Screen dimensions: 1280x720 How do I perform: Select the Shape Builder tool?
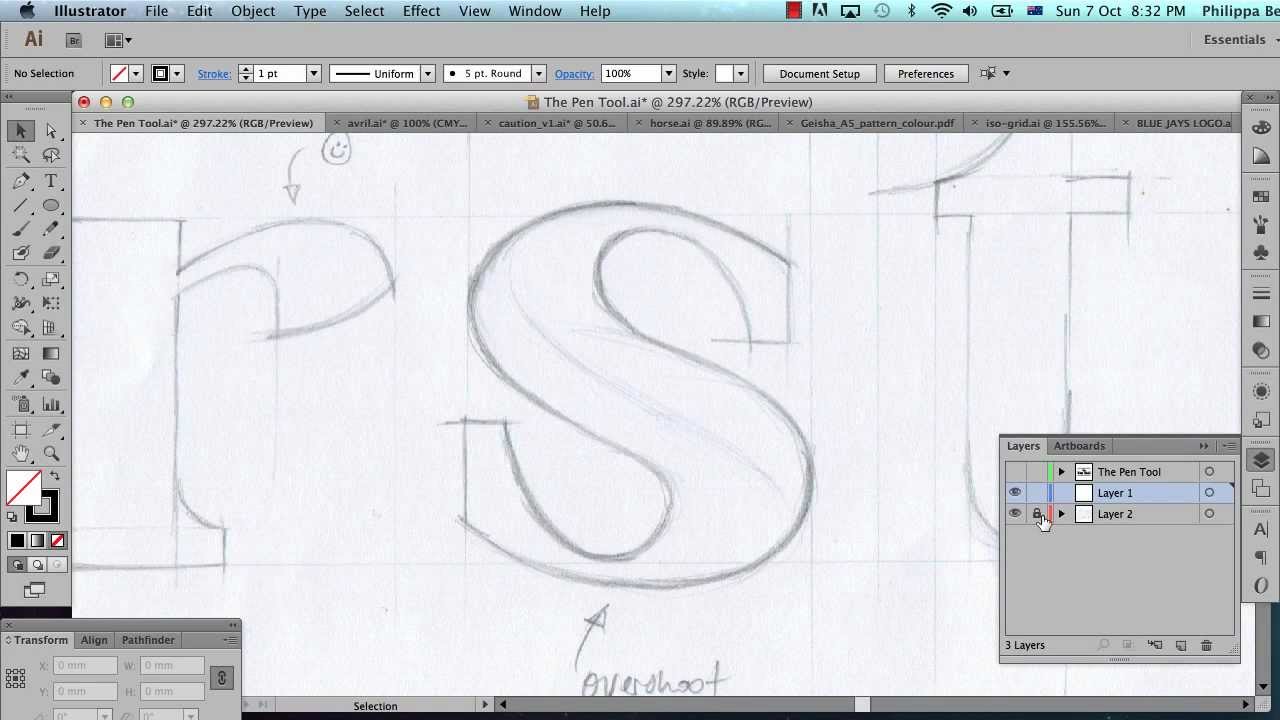coord(21,327)
